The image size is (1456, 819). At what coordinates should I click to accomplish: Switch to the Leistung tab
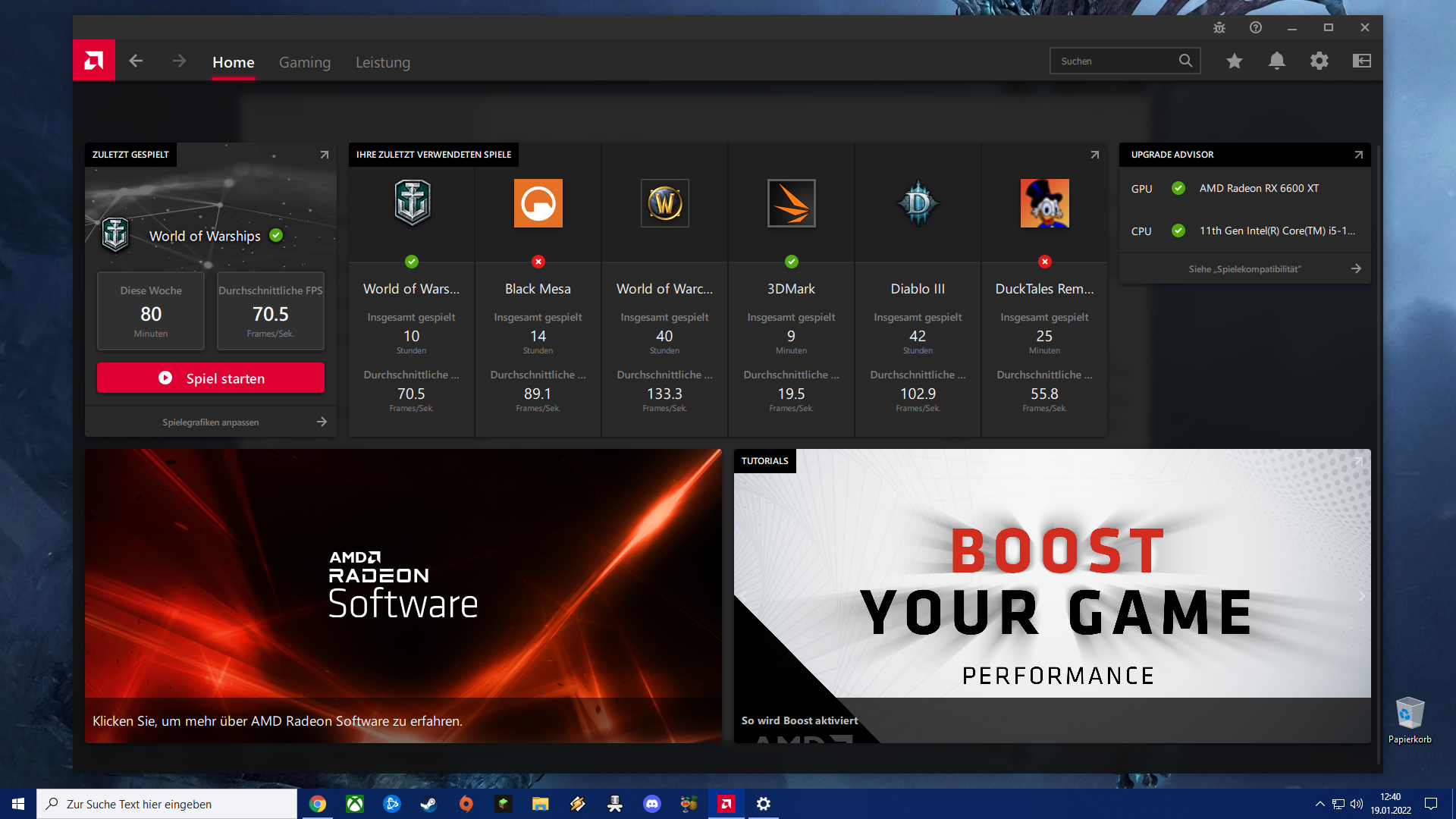[383, 62]
